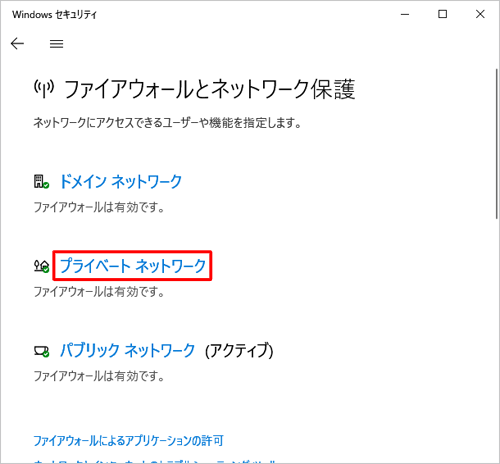The width and height of the screenshot is (500, 464).
Task: Open ファイアウォールによるアプリケーションの許可 link
Action: (128, 441)
